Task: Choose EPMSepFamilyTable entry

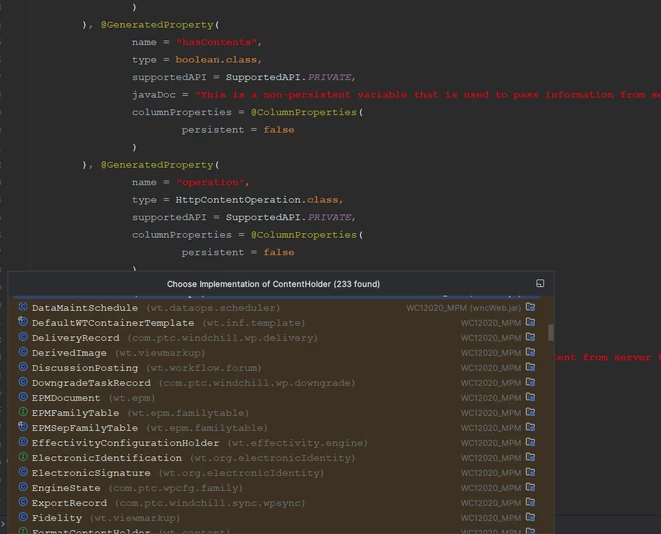Action: tap(277, 428)
